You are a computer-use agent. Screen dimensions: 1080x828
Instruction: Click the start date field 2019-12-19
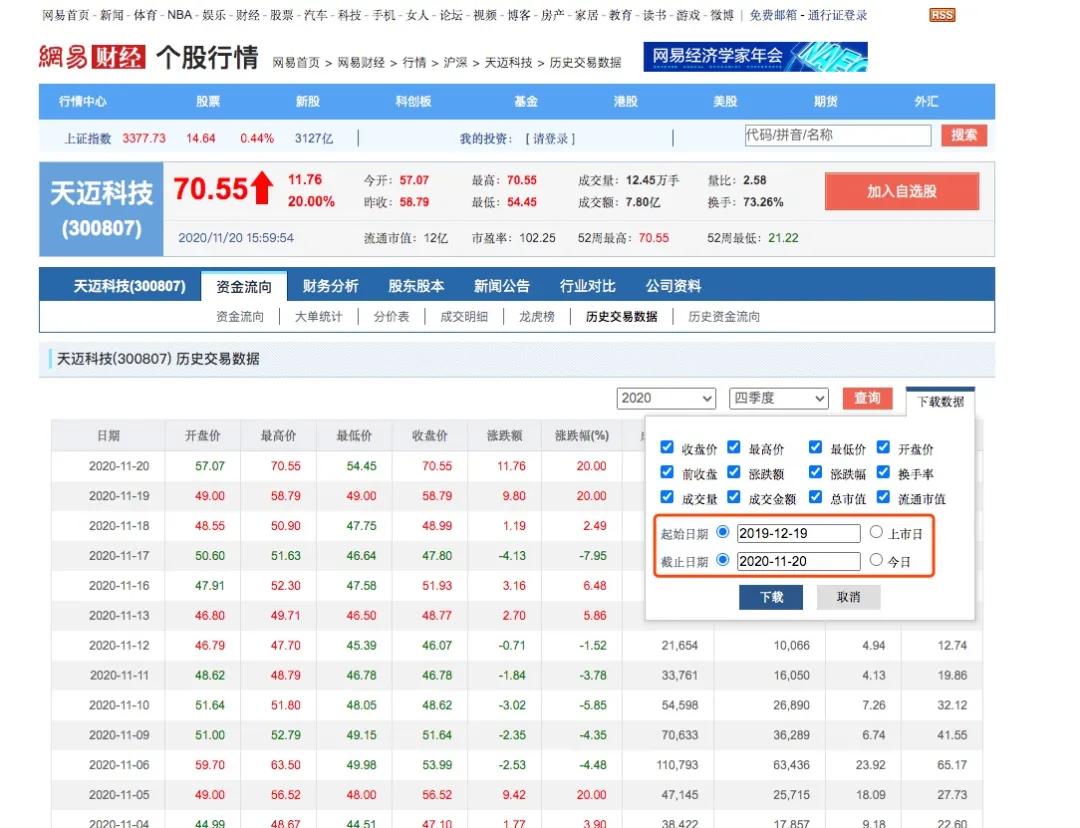(x=798, y=533)
